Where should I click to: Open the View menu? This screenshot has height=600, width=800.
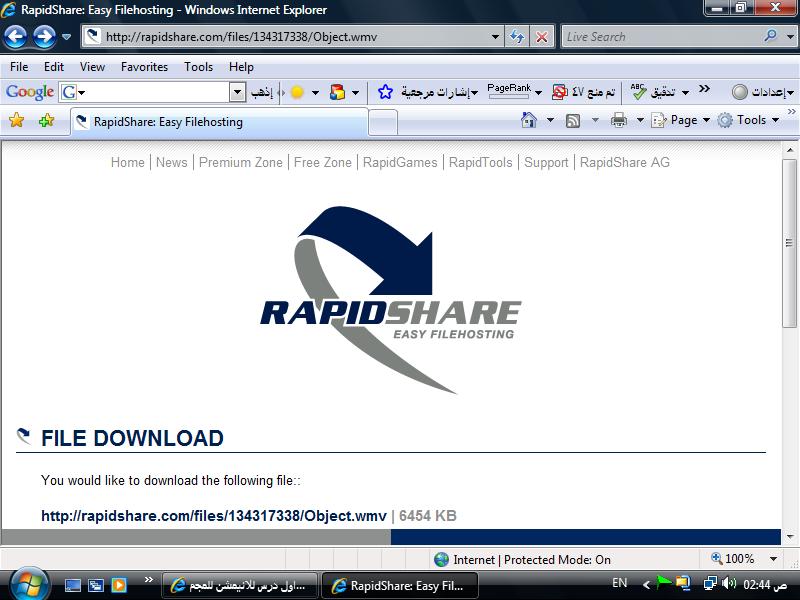[92, 67]
